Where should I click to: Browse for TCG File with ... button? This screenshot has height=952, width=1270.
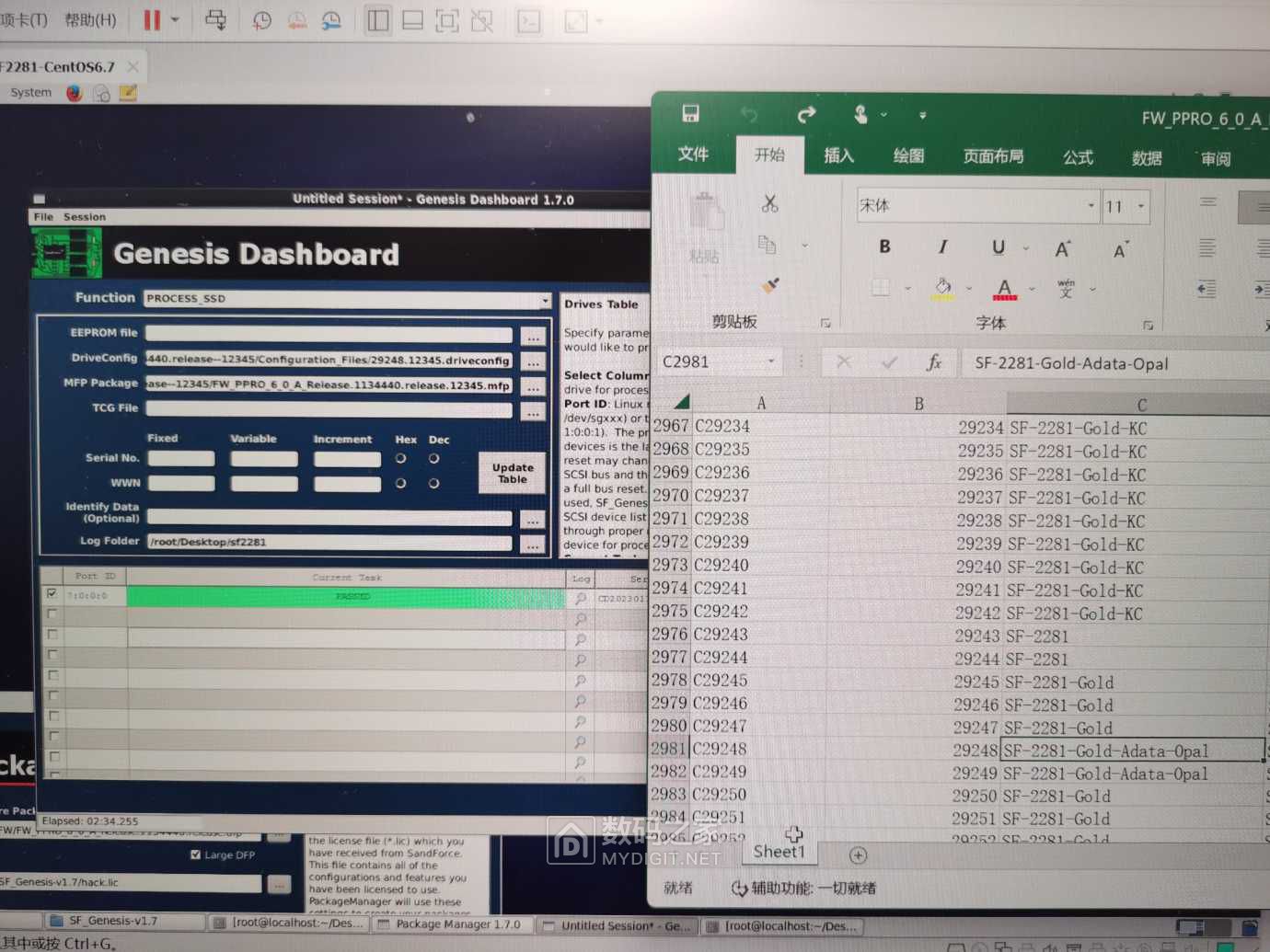(x=534, y=412)
